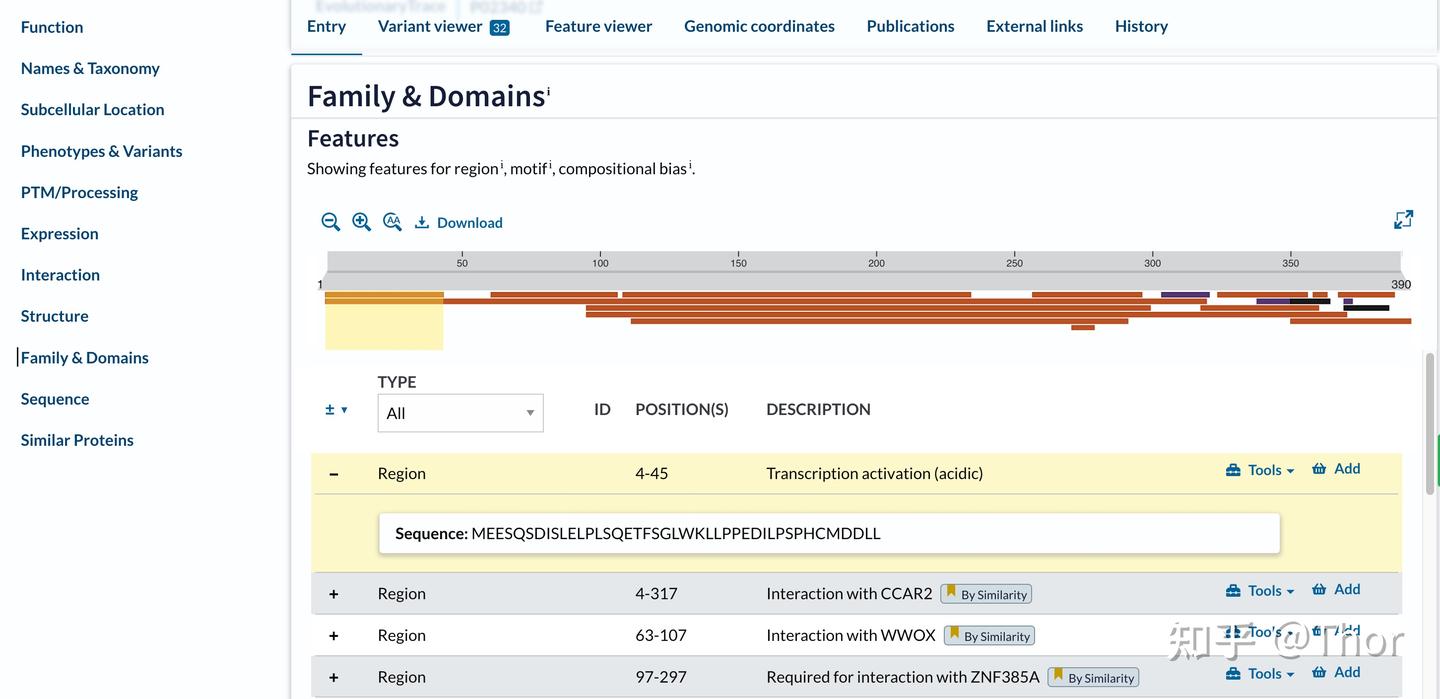This screenshot has width=1440, height=699.
Task: Go to Sequence section
Action: coord(54,398)
